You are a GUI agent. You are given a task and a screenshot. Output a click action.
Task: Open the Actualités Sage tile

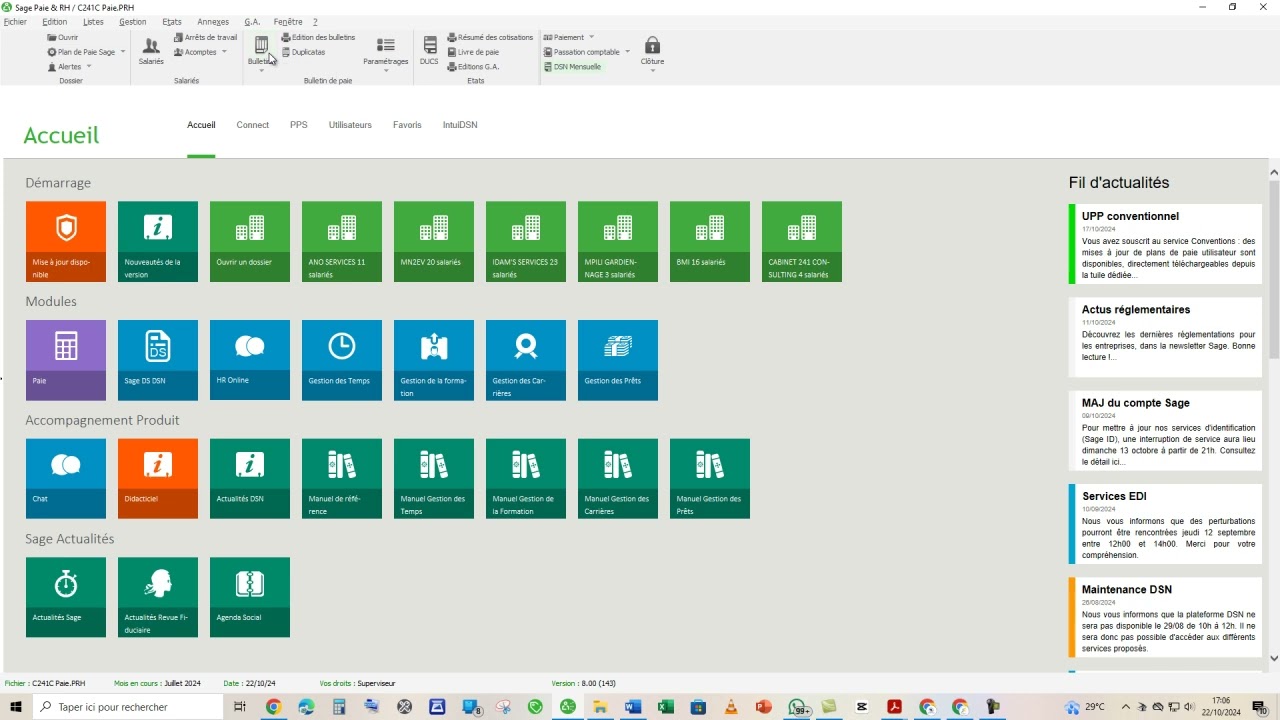[66, 597]
